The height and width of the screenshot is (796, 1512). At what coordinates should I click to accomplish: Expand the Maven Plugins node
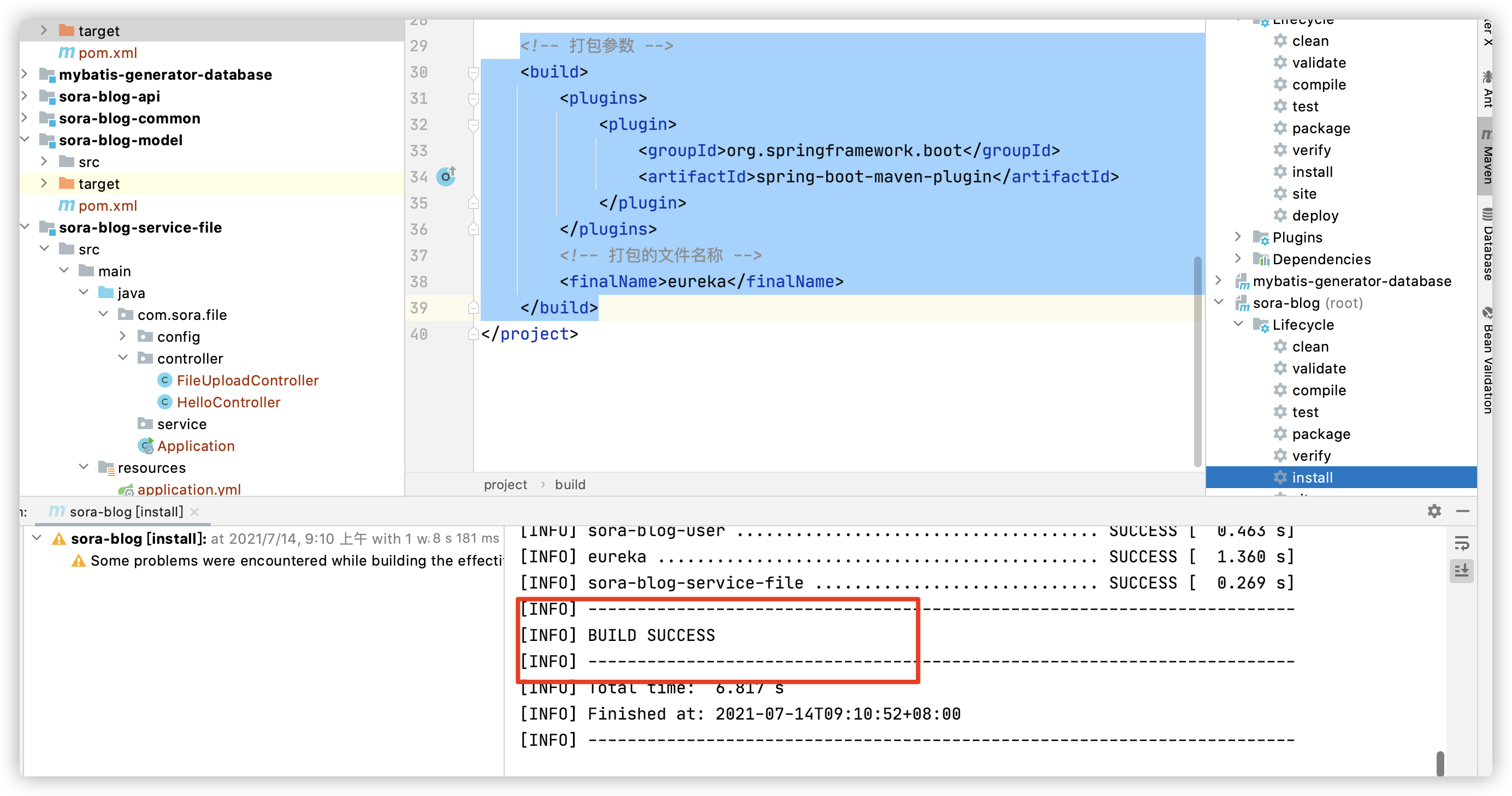[x=1238, y=237]
